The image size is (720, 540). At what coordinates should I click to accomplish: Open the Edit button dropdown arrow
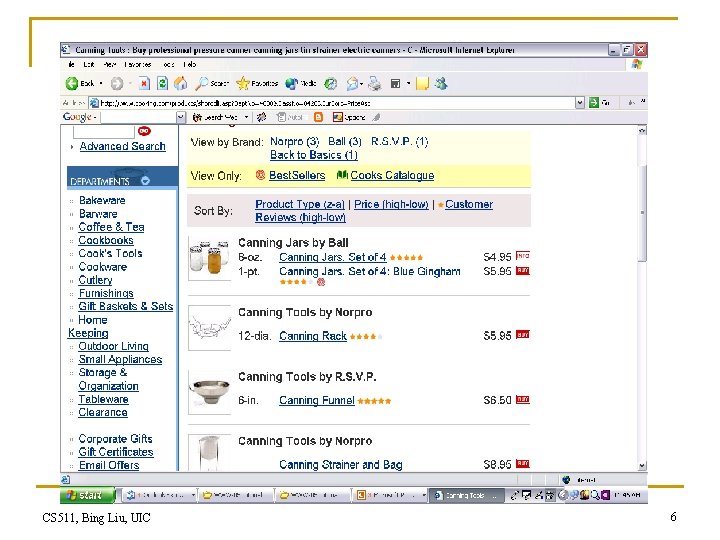[408, 83]
